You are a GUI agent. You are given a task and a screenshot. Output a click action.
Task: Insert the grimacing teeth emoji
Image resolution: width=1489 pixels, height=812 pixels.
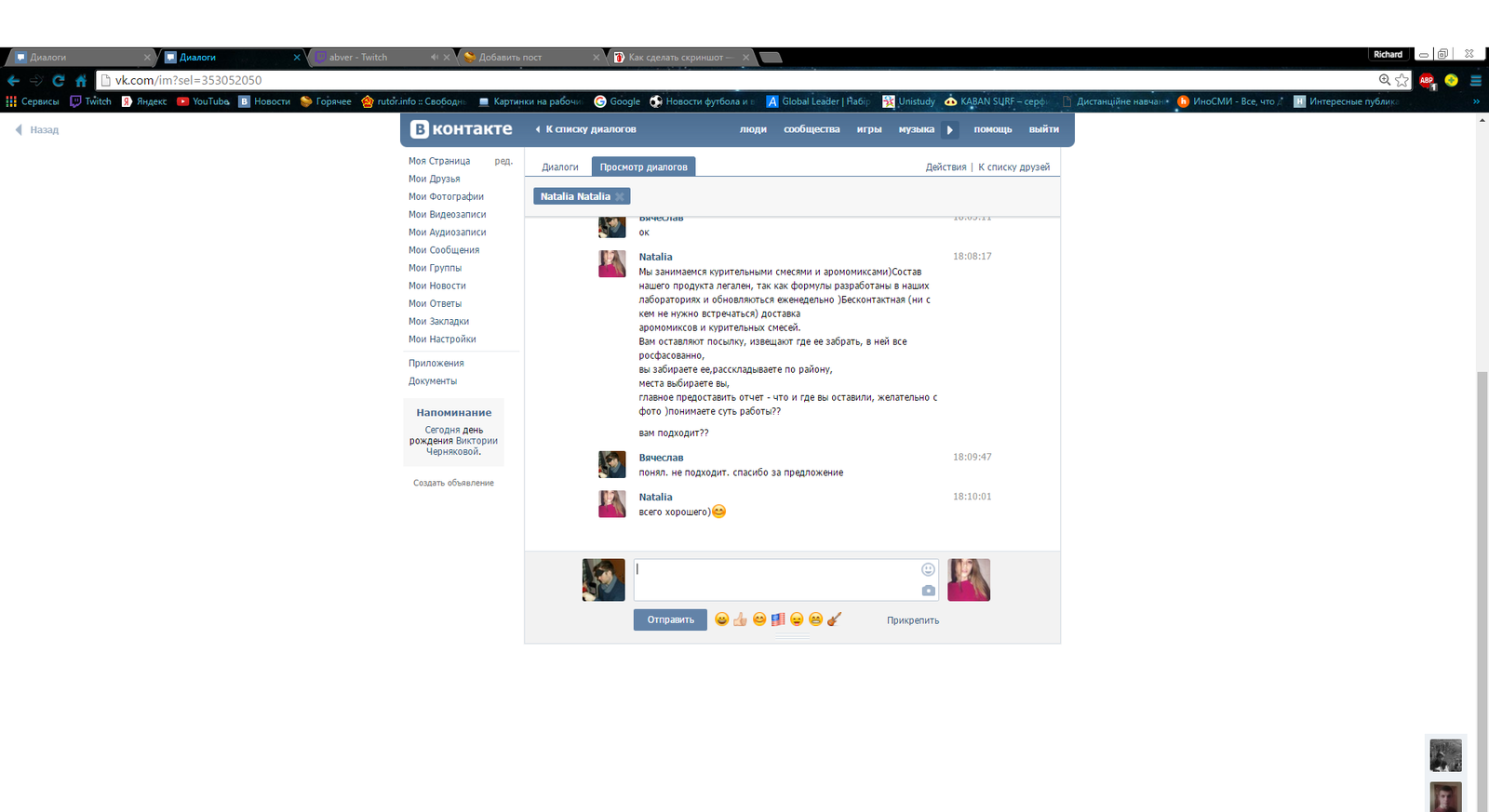815,619
